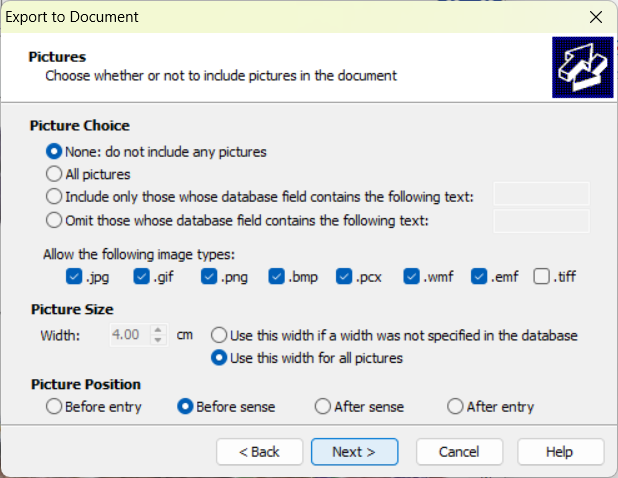Screen dimensions: 618x478
Task: Choose 'Omit those whose database field' option
Action: tap(54, 220)
